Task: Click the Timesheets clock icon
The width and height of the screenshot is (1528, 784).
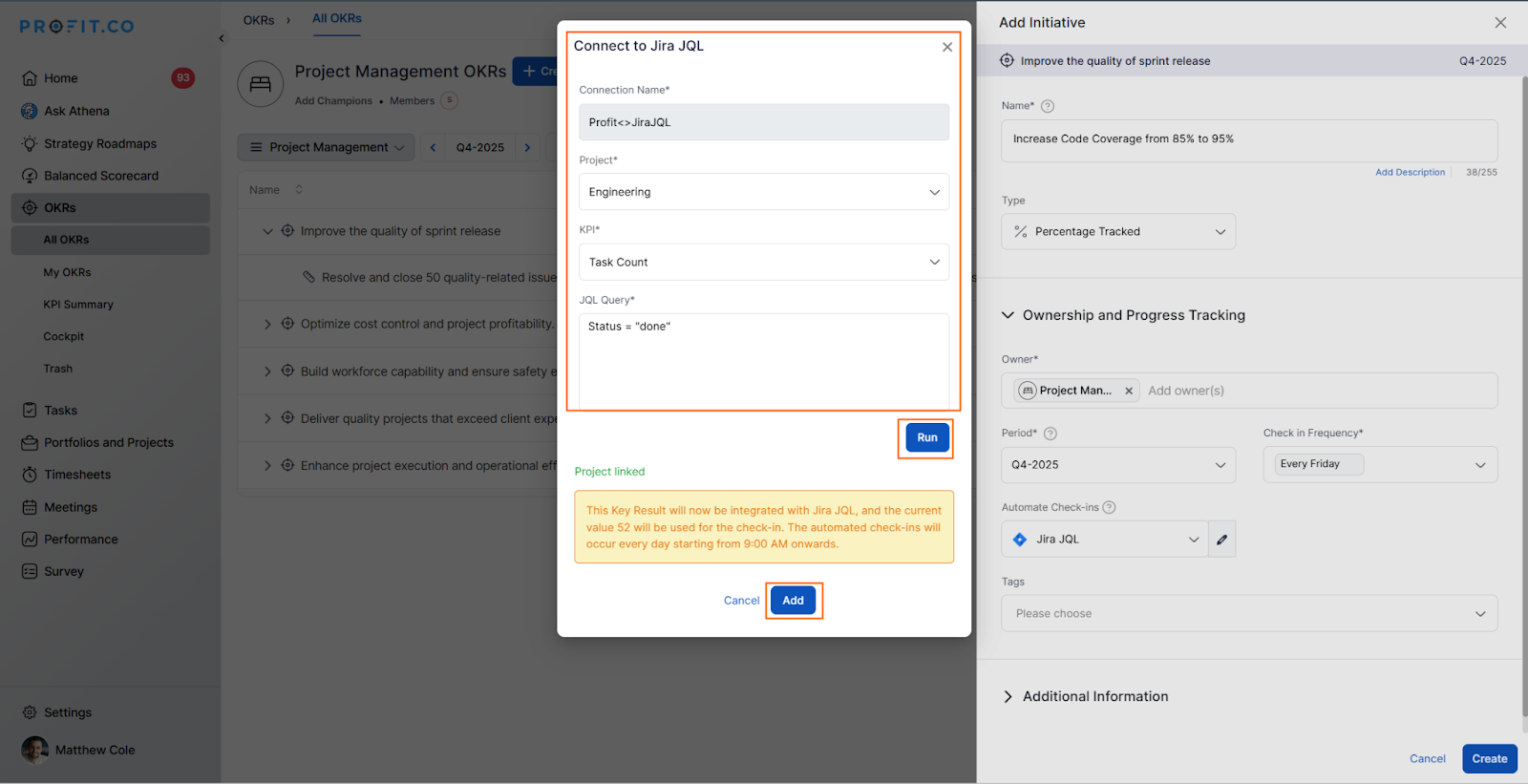Action: coord(30,475)
